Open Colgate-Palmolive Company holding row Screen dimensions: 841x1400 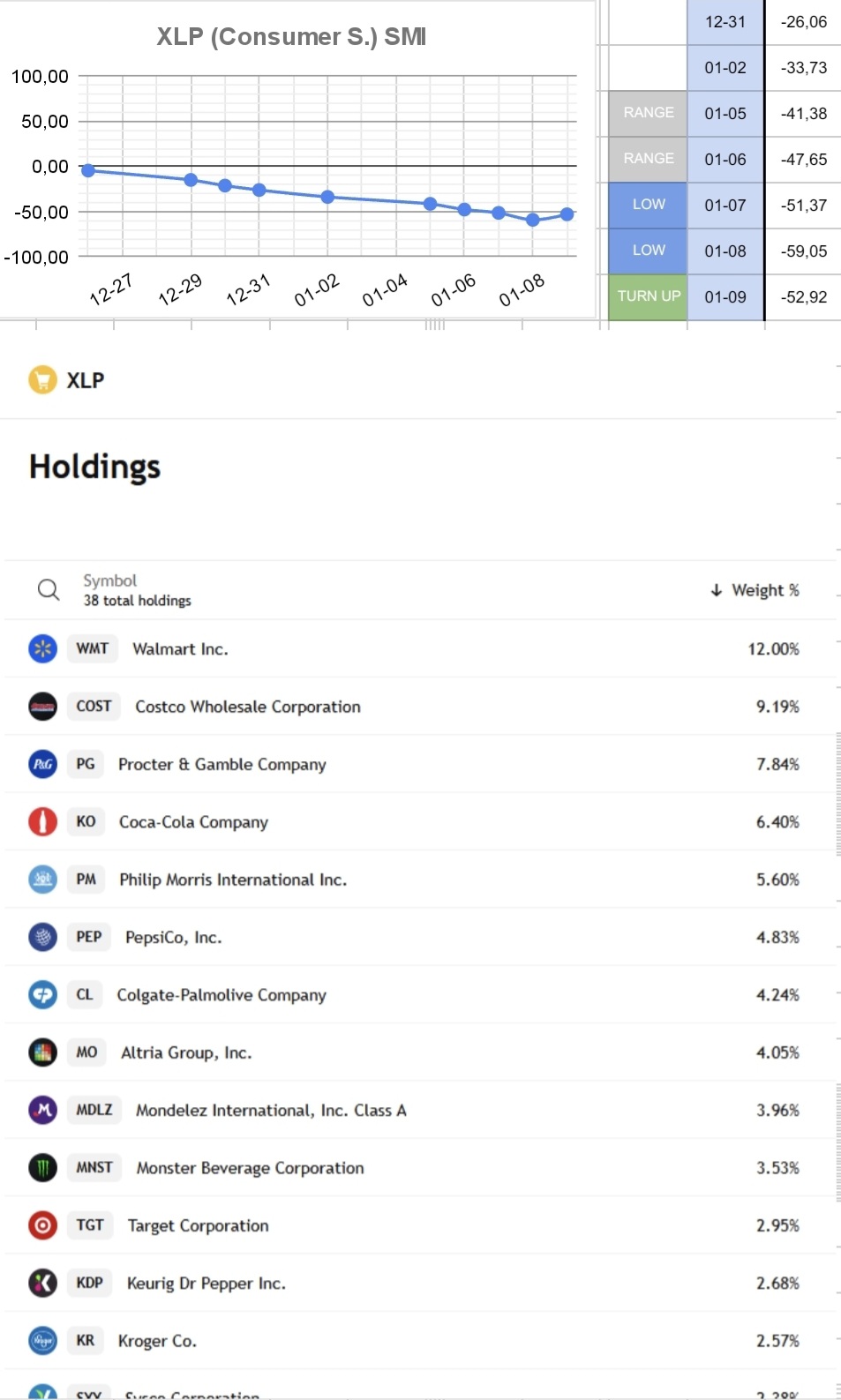tap(420, 994)
